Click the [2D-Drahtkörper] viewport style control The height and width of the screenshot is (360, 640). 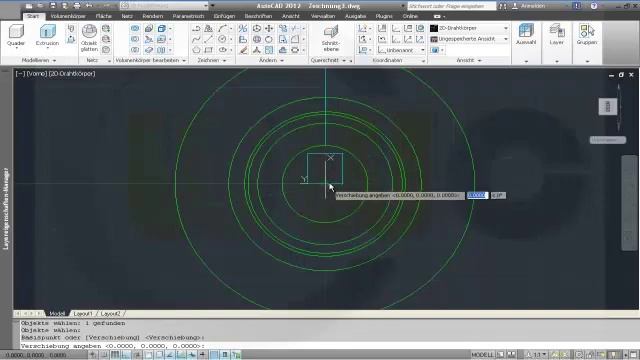[x=72, y=74]
